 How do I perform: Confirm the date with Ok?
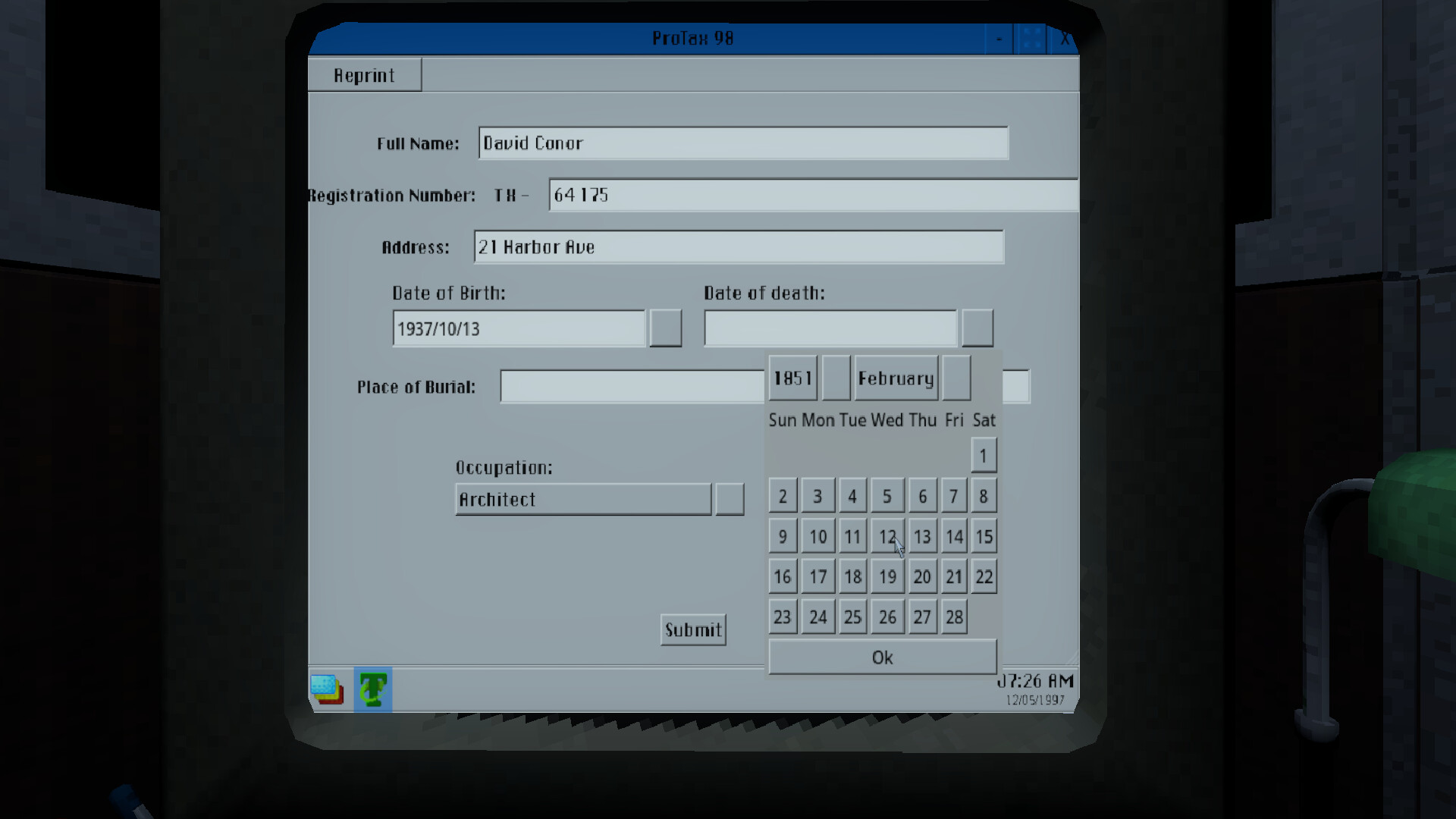(x=881, y=657)
